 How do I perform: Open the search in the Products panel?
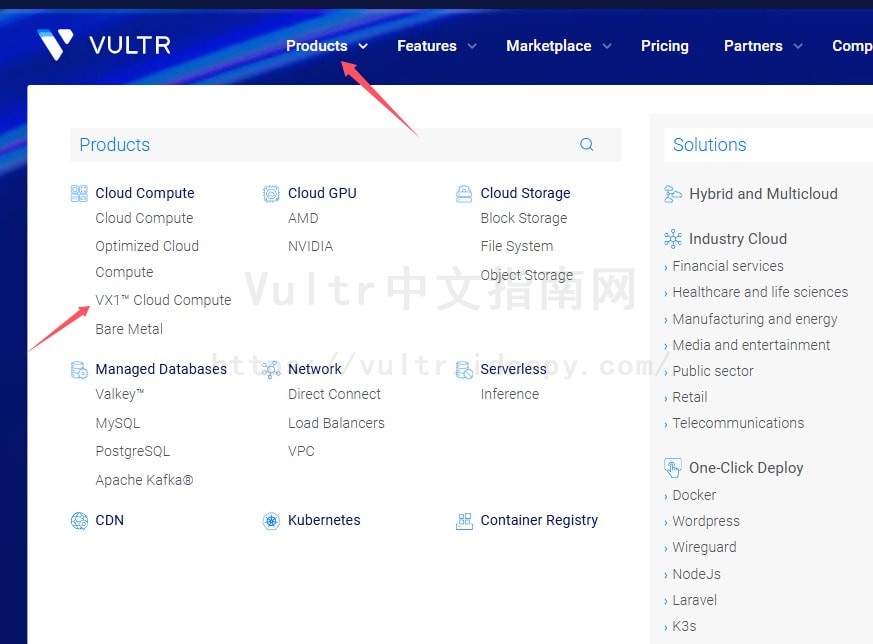point(586,144)
